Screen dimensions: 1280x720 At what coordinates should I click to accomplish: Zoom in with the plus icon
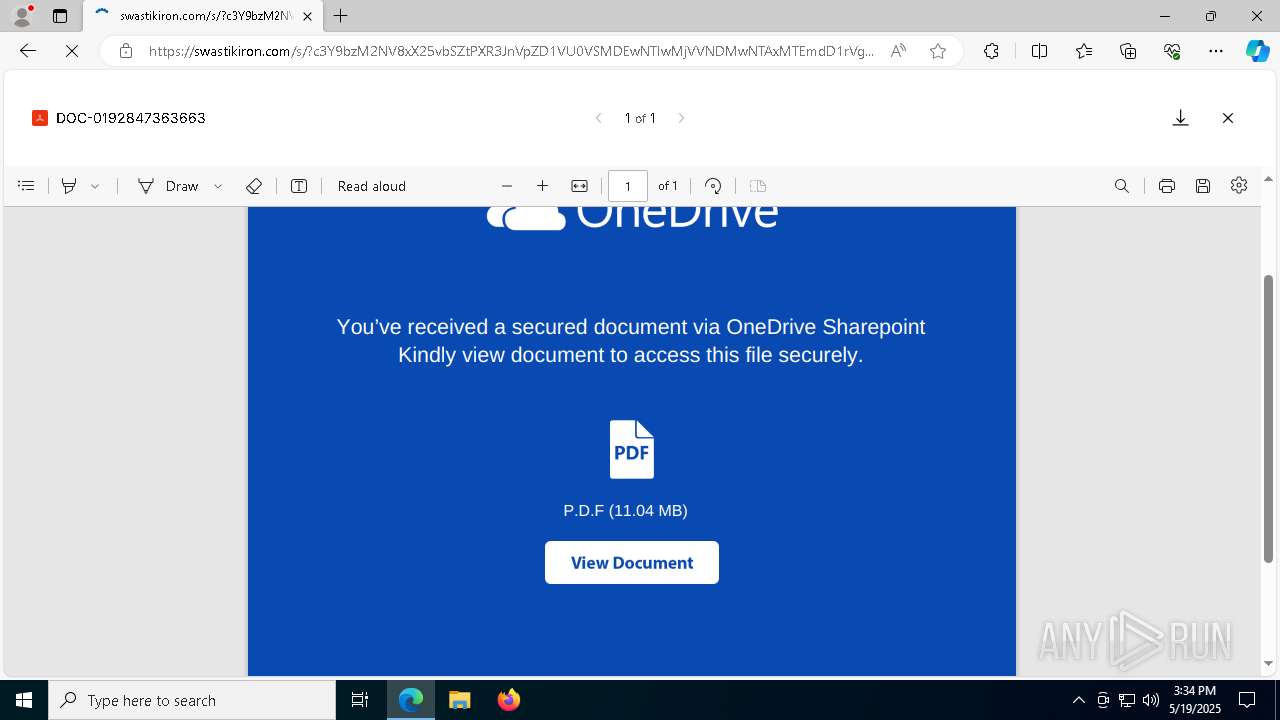pyautogui.click(x=542, y=186)
